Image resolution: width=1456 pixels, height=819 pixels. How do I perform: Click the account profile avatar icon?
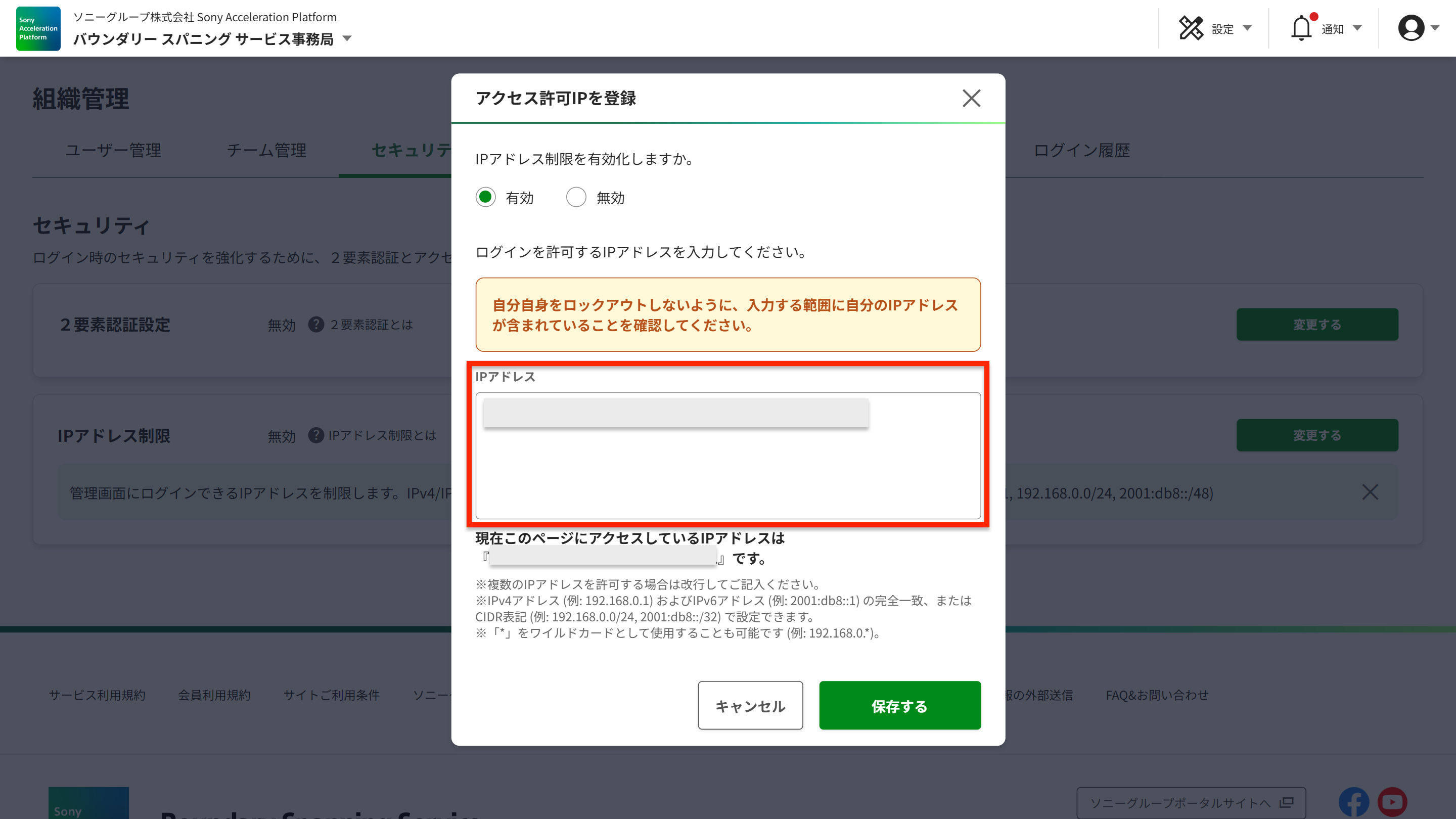[1411, 27]
